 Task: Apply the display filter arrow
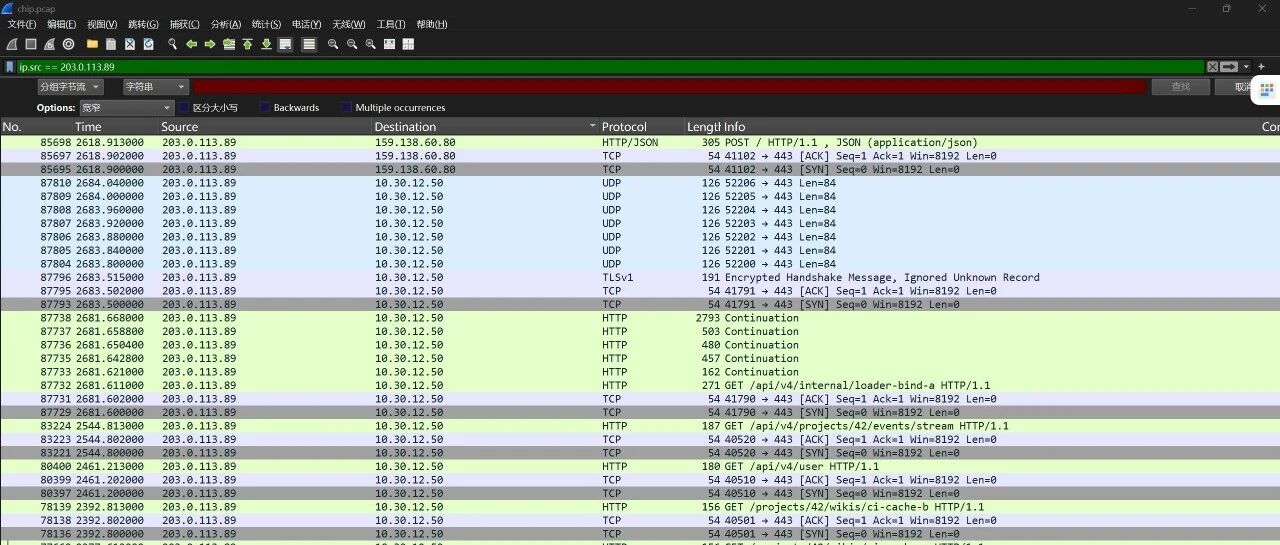(1229, 66)
